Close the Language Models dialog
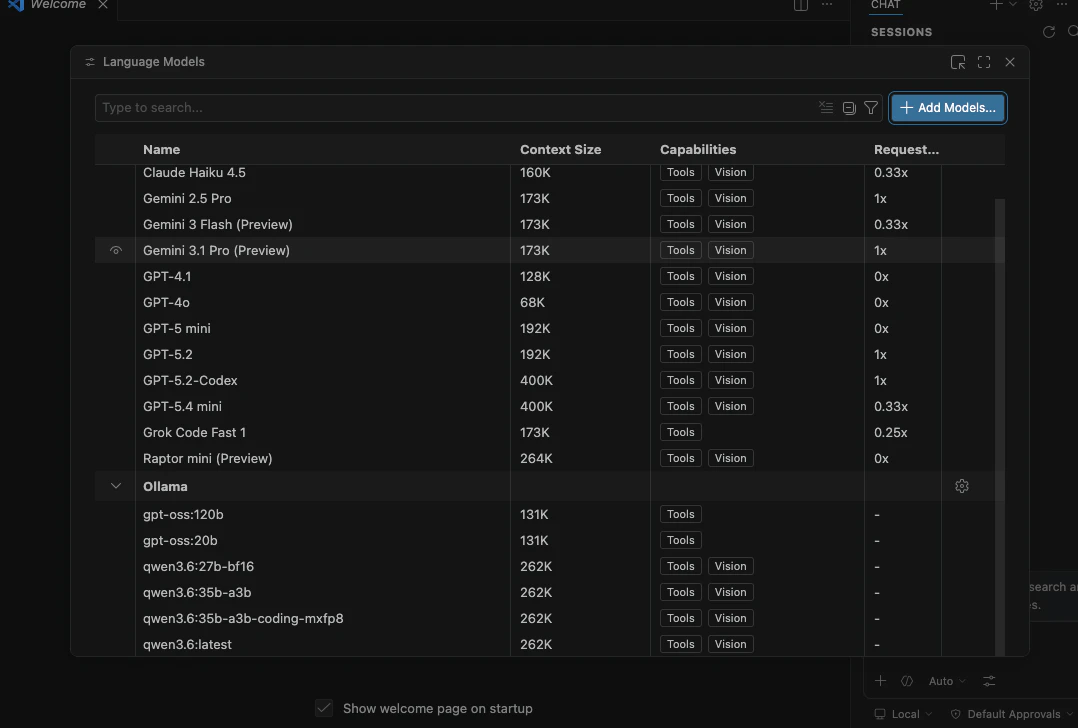Viewport: 1078px width, 728px height. (x=1010, y=62)
